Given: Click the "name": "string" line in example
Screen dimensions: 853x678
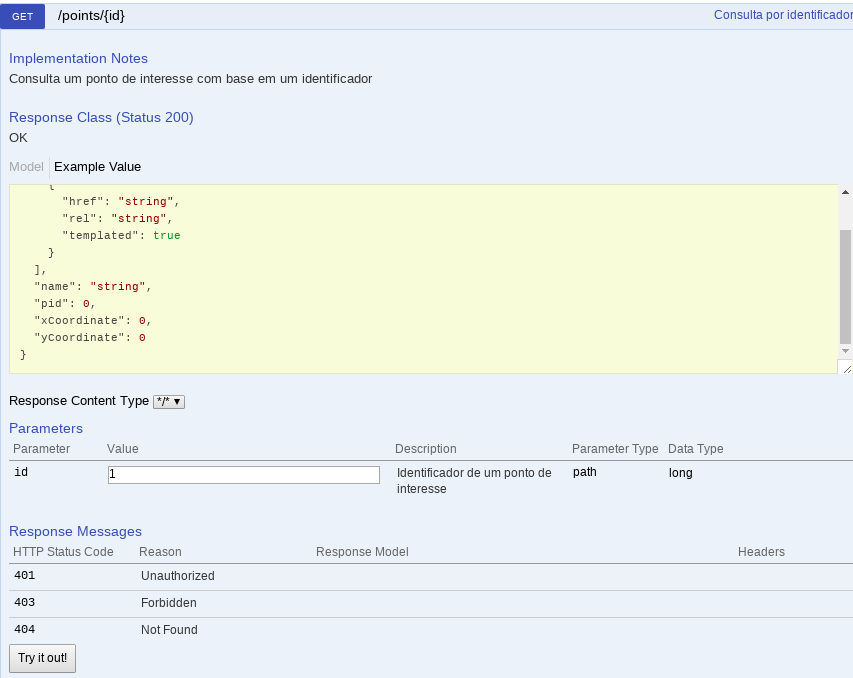Looking at the screenshot, I should [x=92, y=287].
